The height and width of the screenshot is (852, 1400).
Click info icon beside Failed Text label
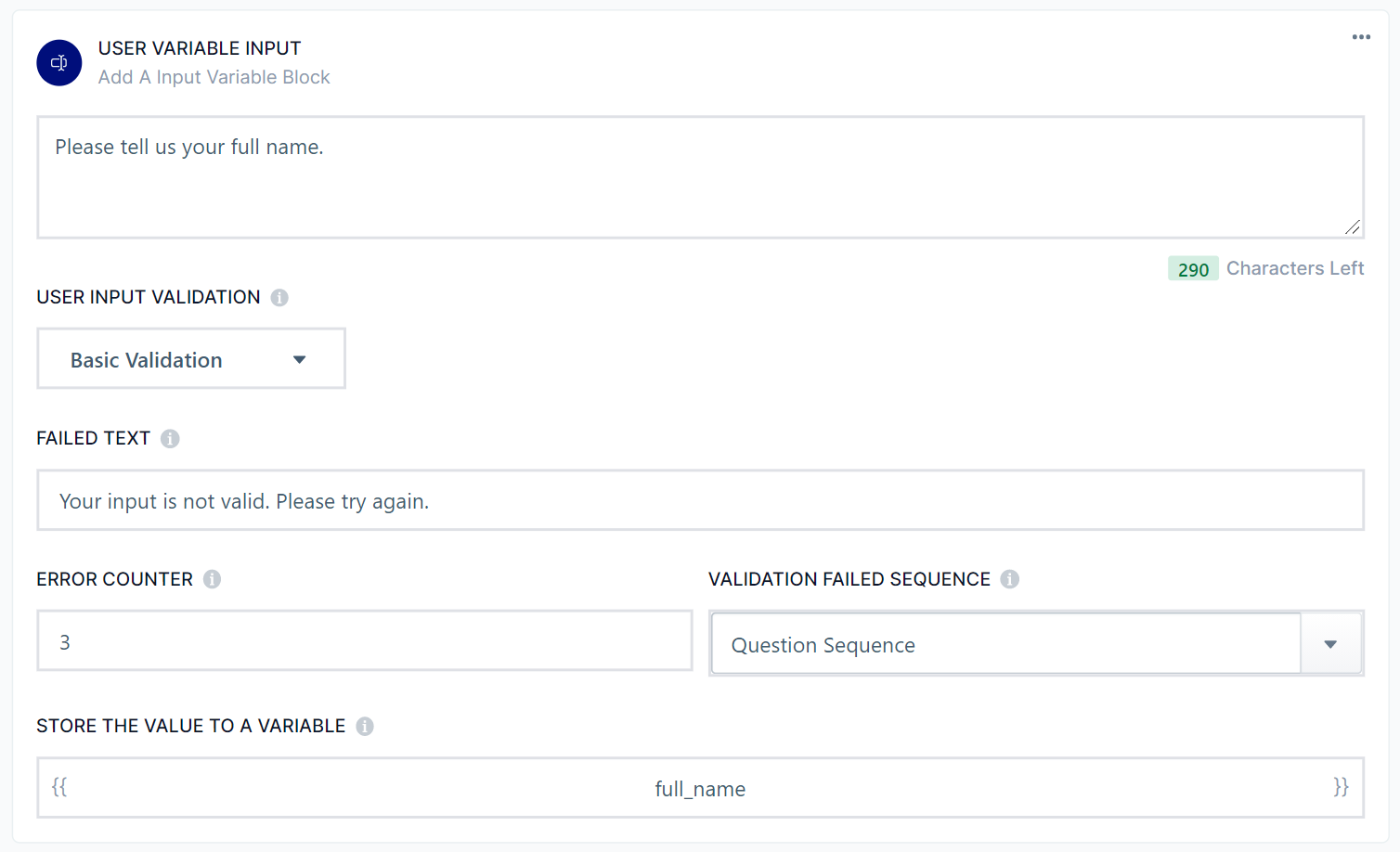click(170, 439)
